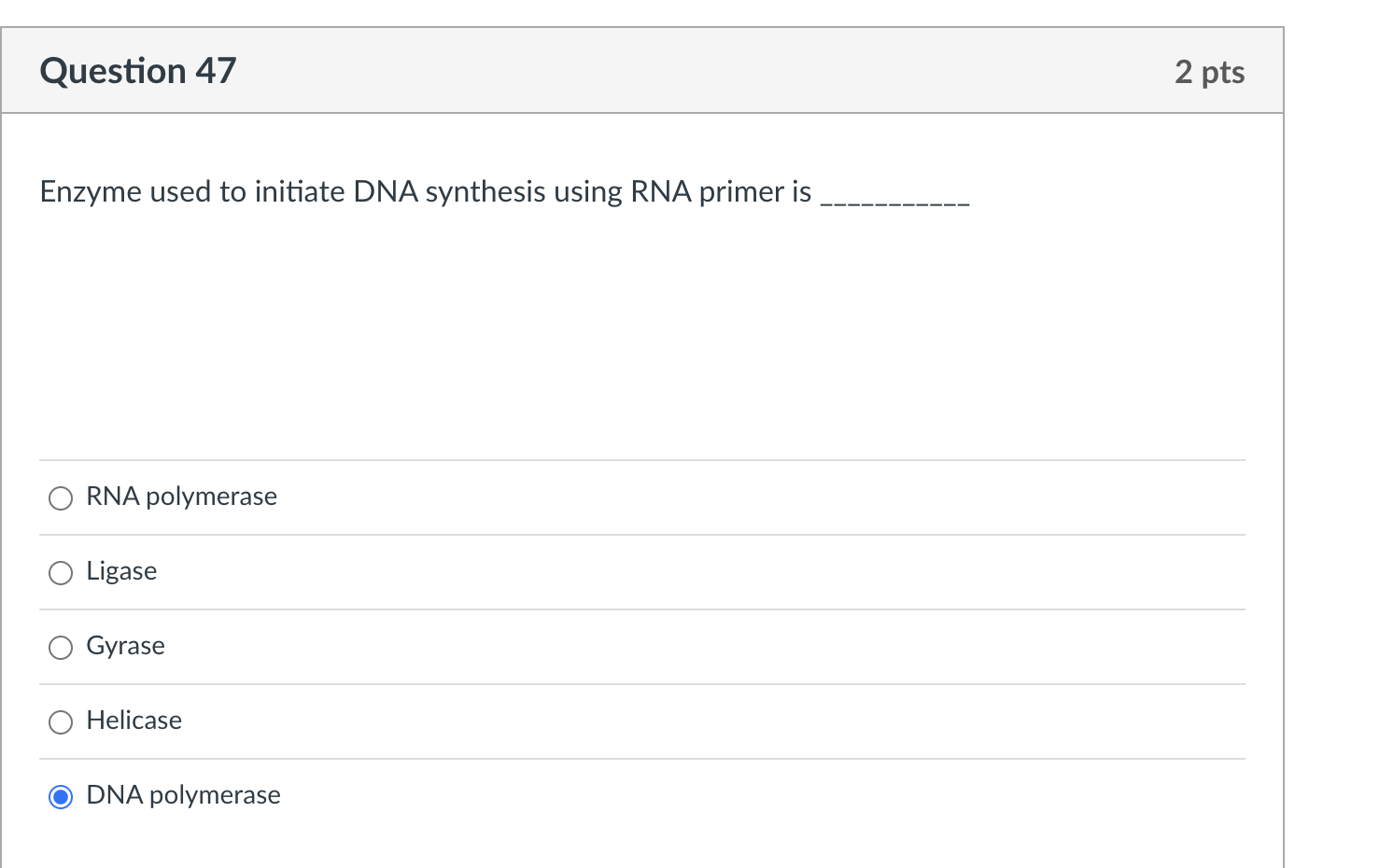This screenshot has height=868, width=1379.
Task: Click the row containing Gyrase
Action: click(642, 647)
